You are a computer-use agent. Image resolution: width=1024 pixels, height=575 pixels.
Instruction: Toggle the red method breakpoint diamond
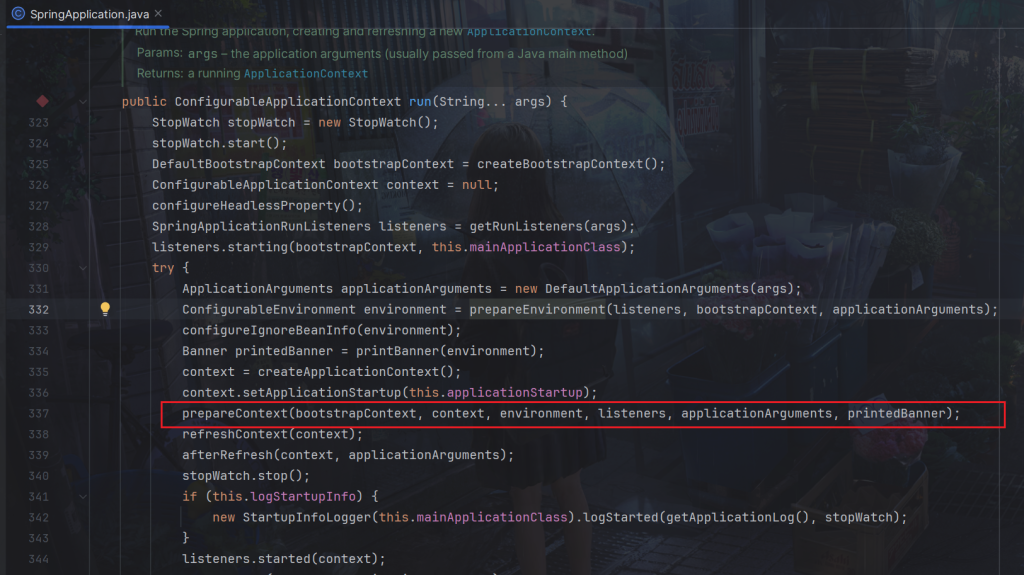click(42, 101)
